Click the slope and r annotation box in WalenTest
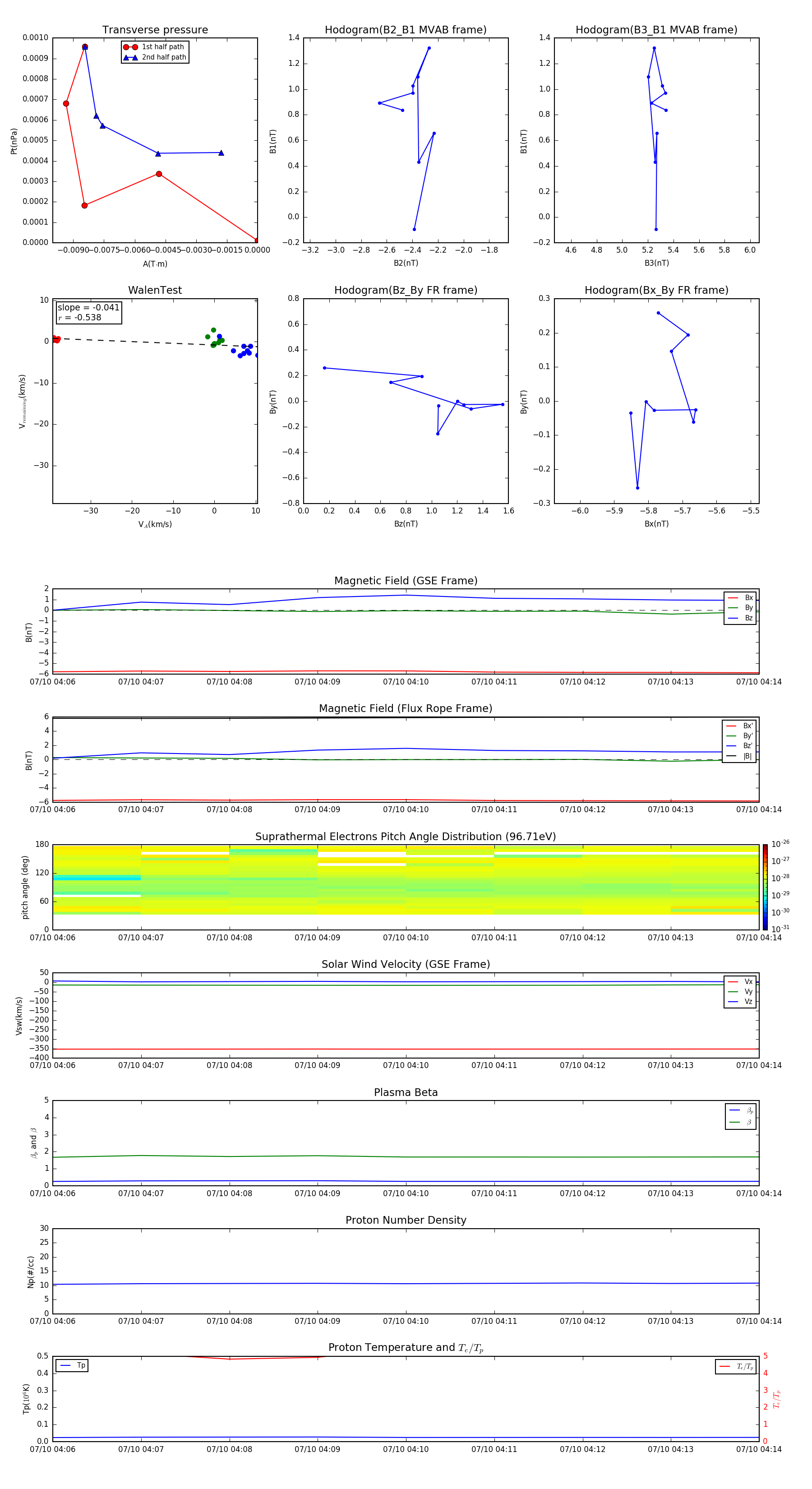Screen dimensions: 812x1489 pos(88,313)
